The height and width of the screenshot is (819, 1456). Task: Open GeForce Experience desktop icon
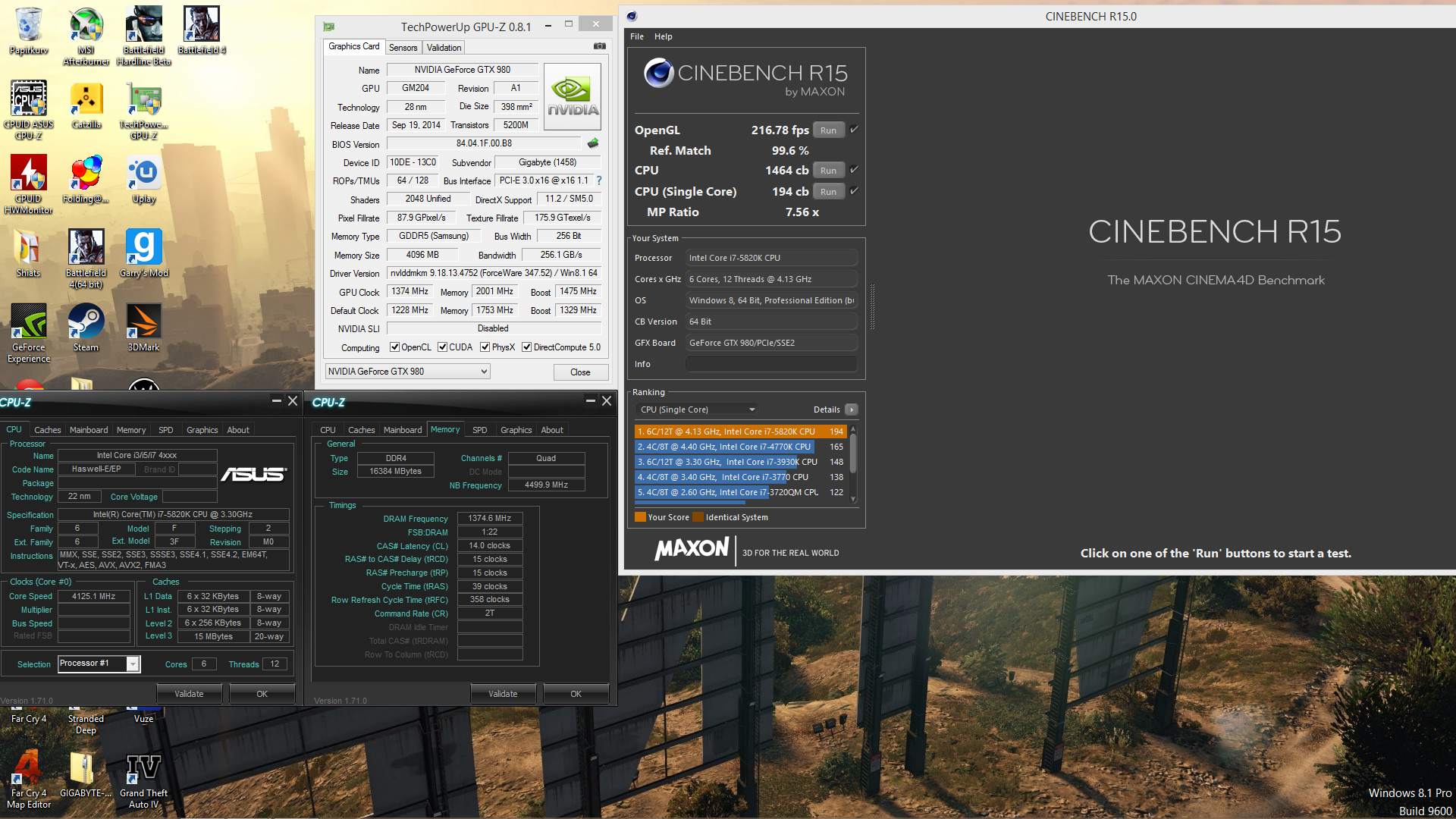(29, 333)
